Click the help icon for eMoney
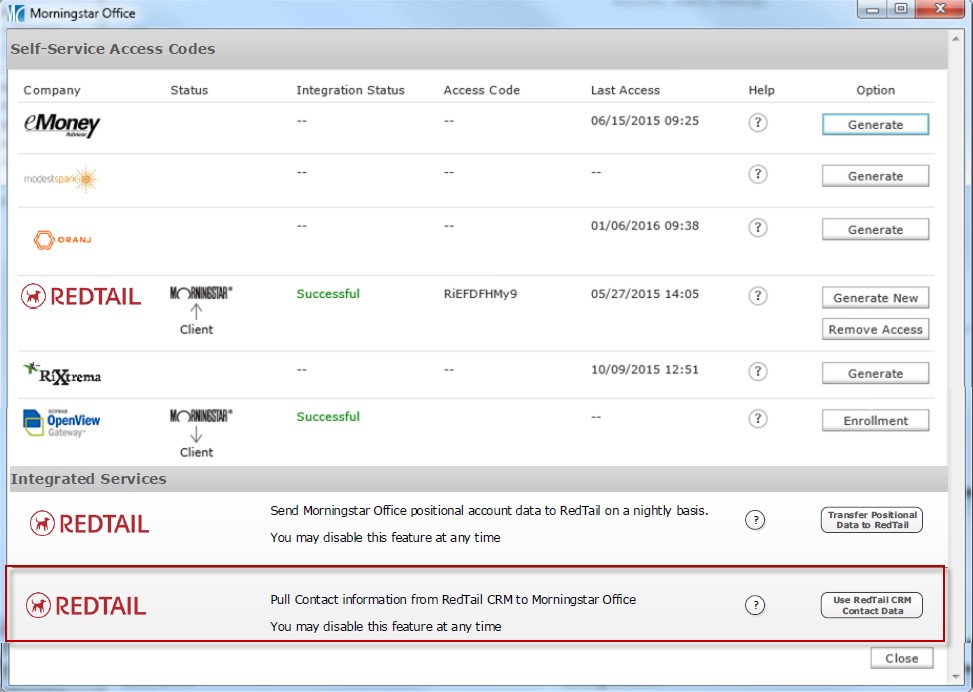The image size is (973, 692). [x=758, y=123]
